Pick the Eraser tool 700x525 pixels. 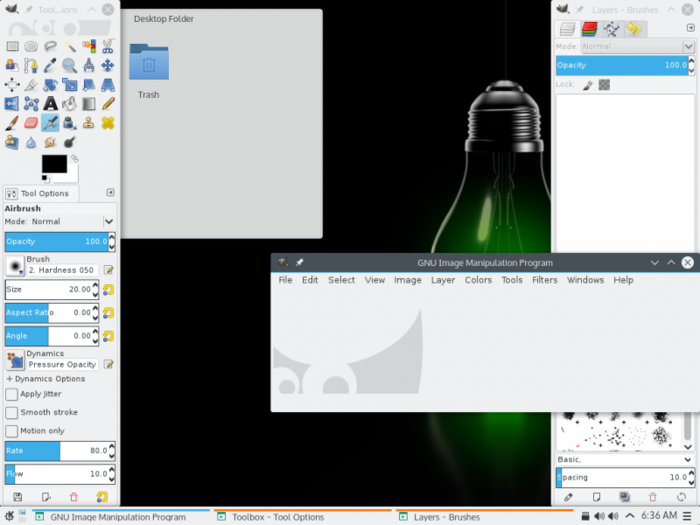[31, 123]
